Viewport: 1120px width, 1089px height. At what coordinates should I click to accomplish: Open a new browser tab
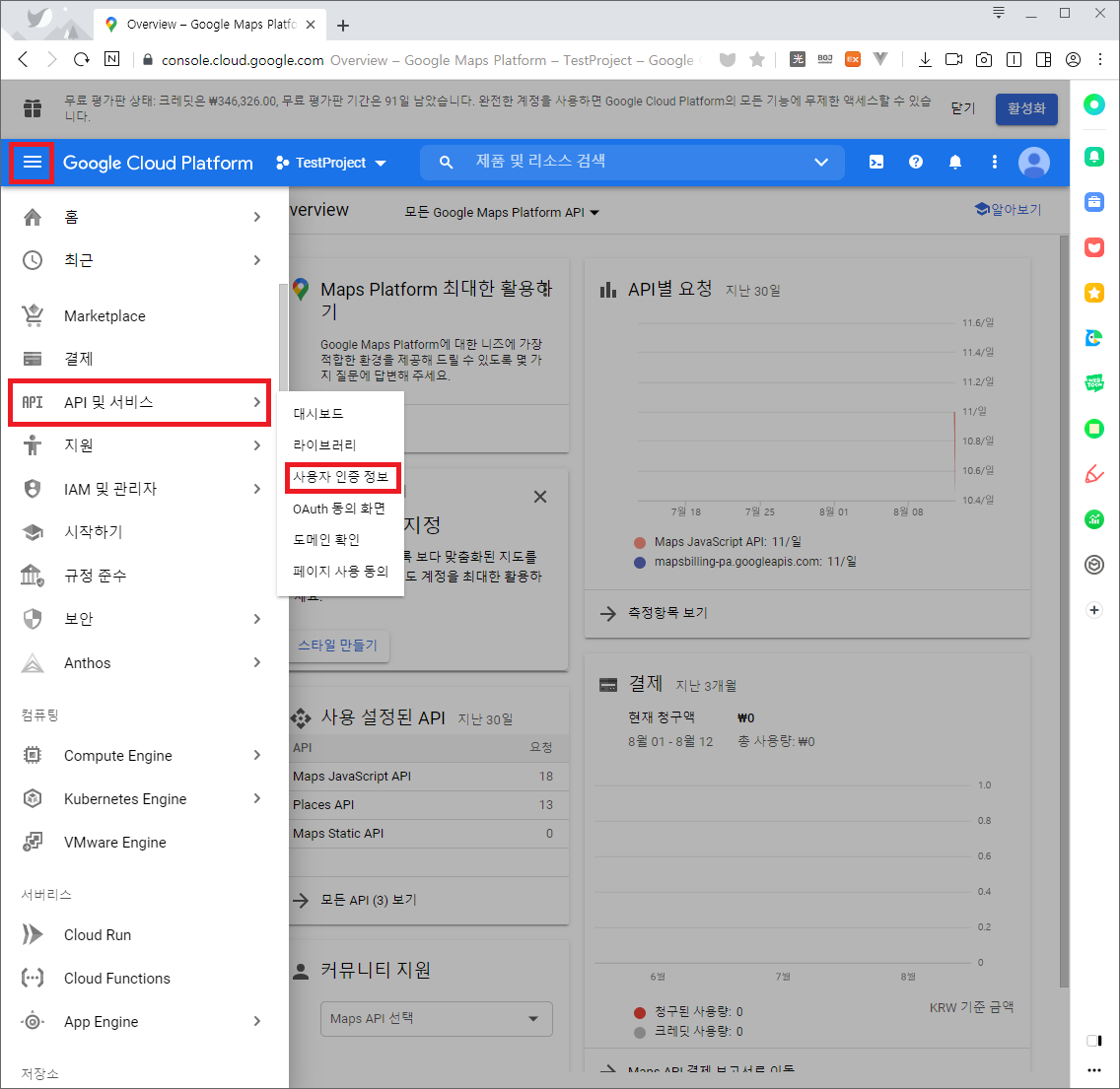tap(343, 25)
